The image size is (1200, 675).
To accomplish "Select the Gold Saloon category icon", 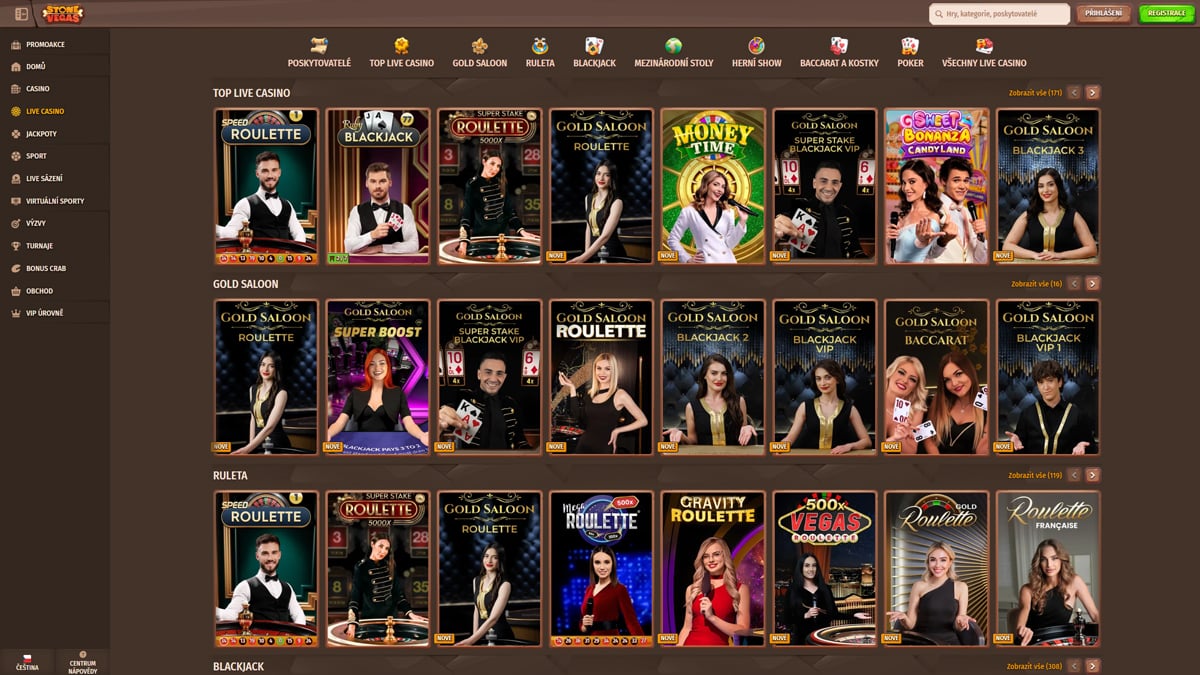I will (480, 46).
